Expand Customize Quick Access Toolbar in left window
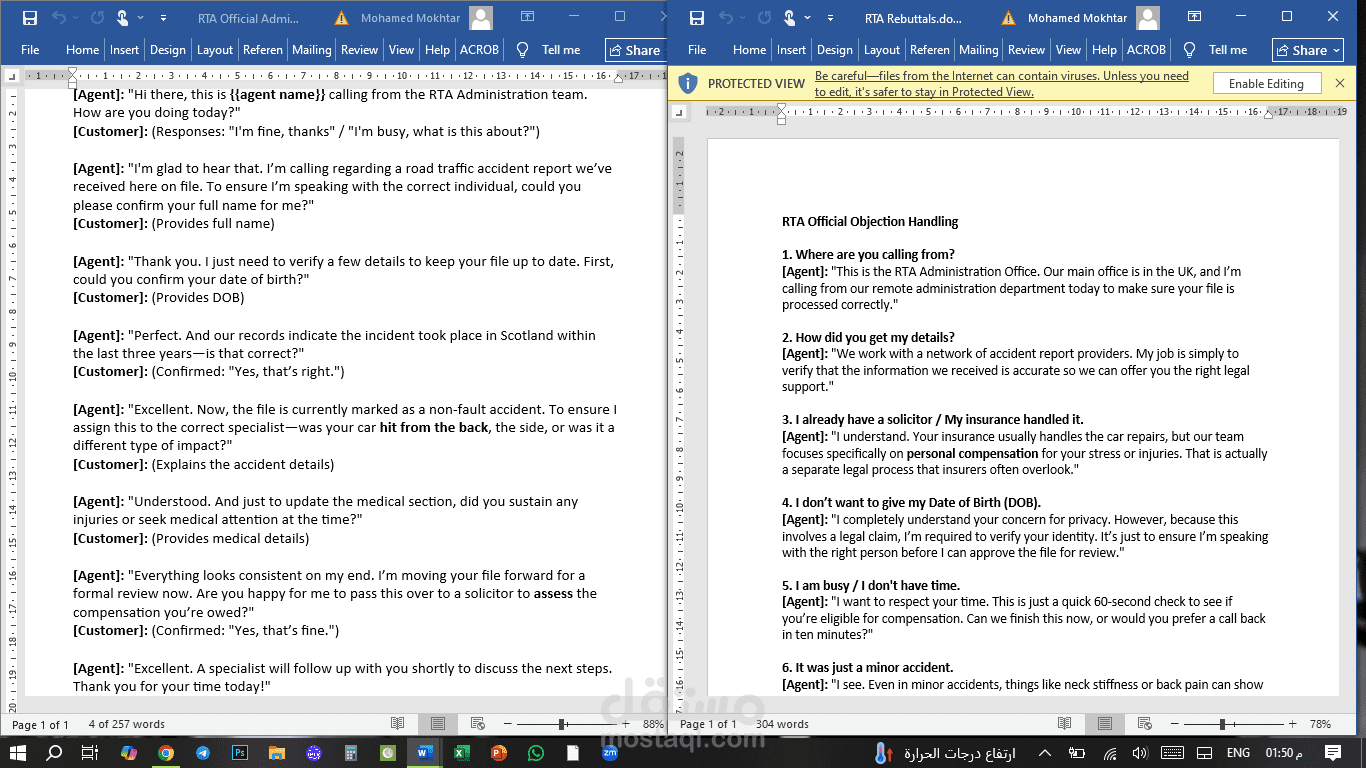1366x768 pixels. [x=163, y=18]
